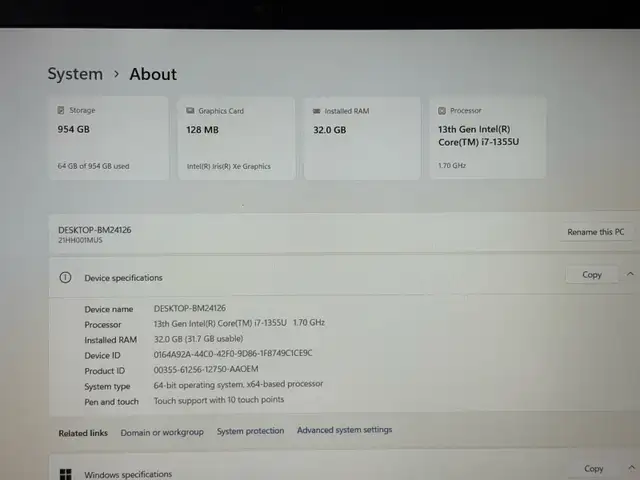Click the Product ID label
This screenshot has width=640, height=480.
[104, 371]
